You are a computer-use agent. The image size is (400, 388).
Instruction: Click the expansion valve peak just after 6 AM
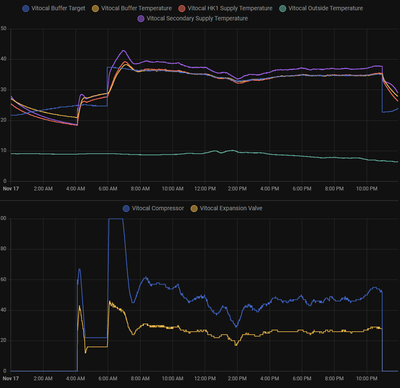[x=110, y=302]
